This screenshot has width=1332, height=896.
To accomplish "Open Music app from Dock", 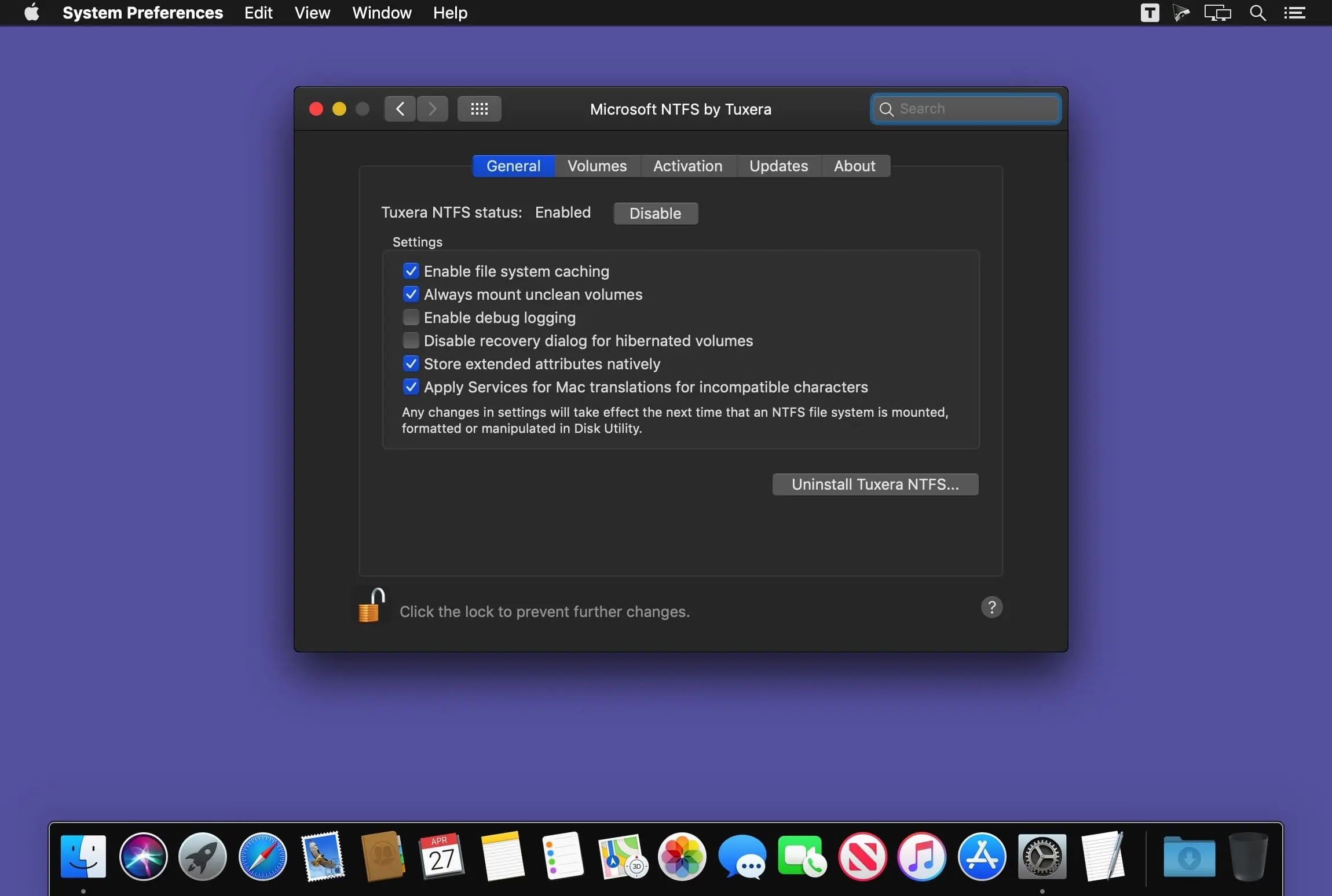I will click(x=921, y=855).
